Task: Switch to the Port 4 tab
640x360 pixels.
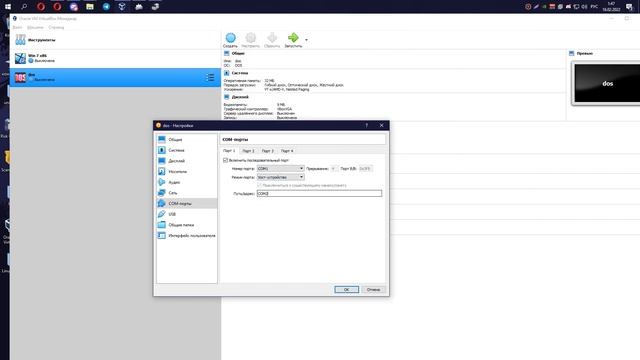Action: pyautogui.click(x=287, y=151)
